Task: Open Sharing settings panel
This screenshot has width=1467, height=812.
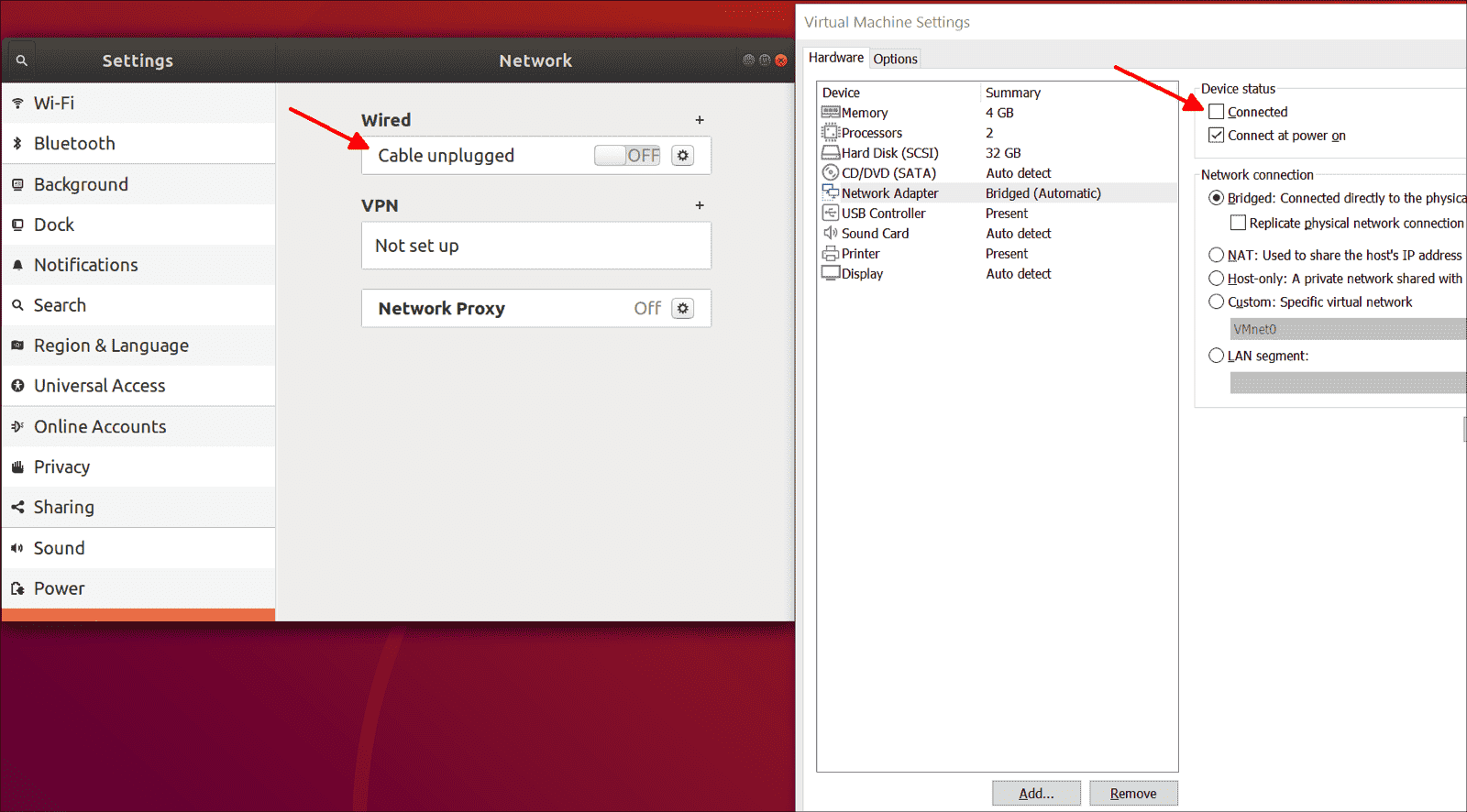Action: (138, 507)
